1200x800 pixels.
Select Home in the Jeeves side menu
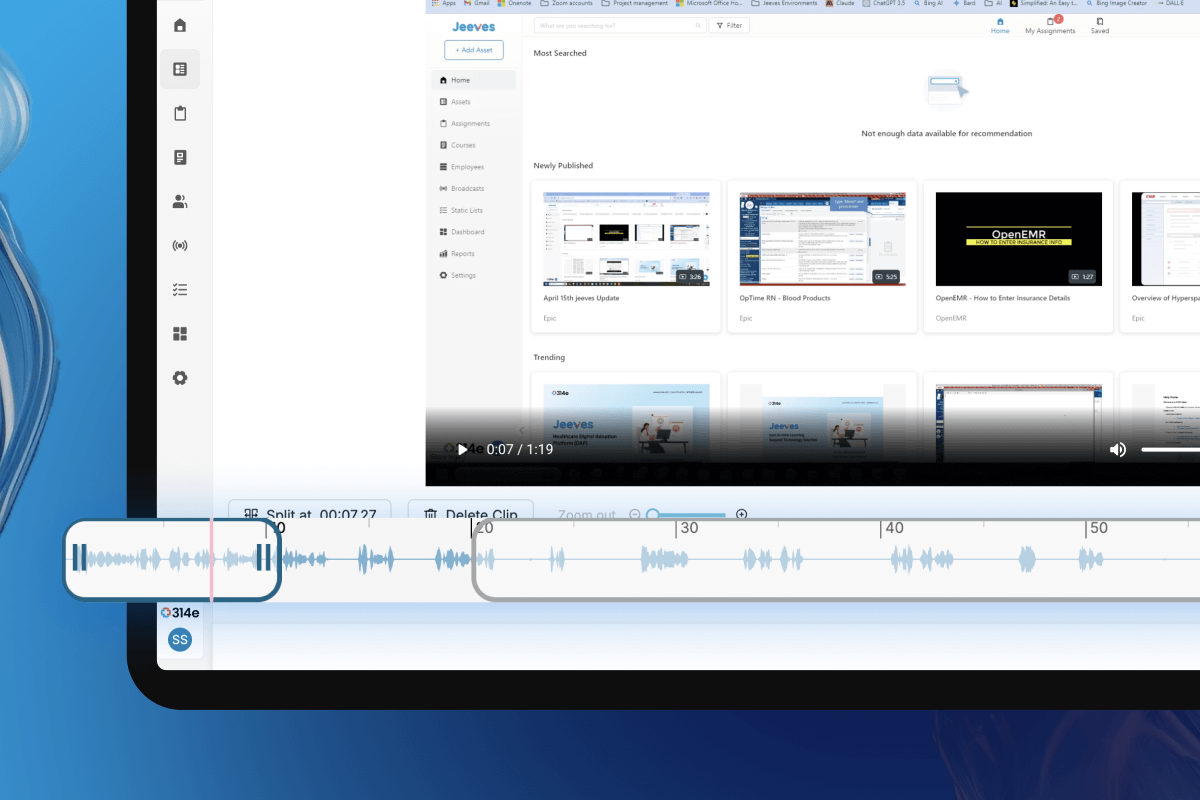point(474,80)
